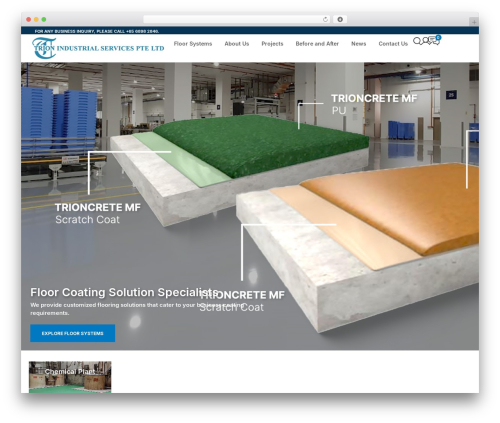Open the News page
Screen dimensions: 500x423
pos(358,44)
